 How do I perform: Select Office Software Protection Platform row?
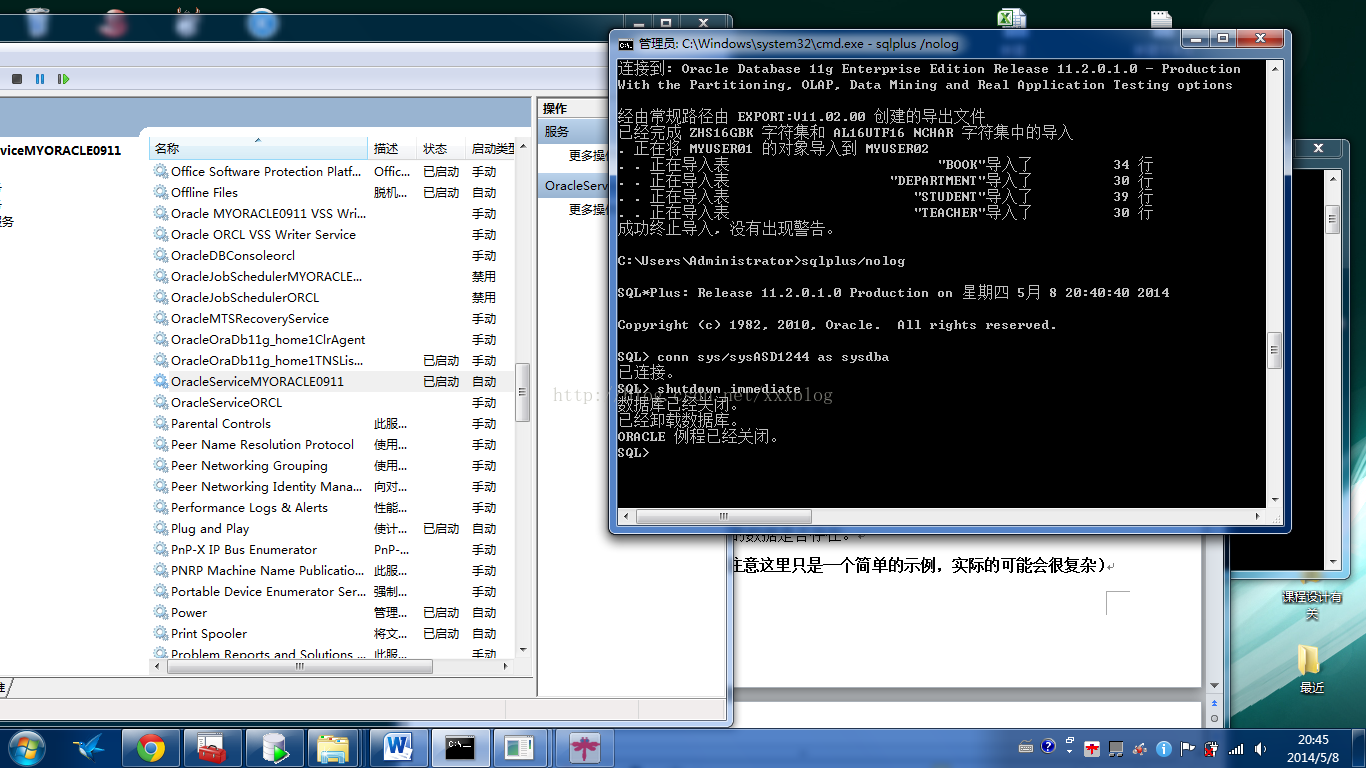[x=332, y=171]
